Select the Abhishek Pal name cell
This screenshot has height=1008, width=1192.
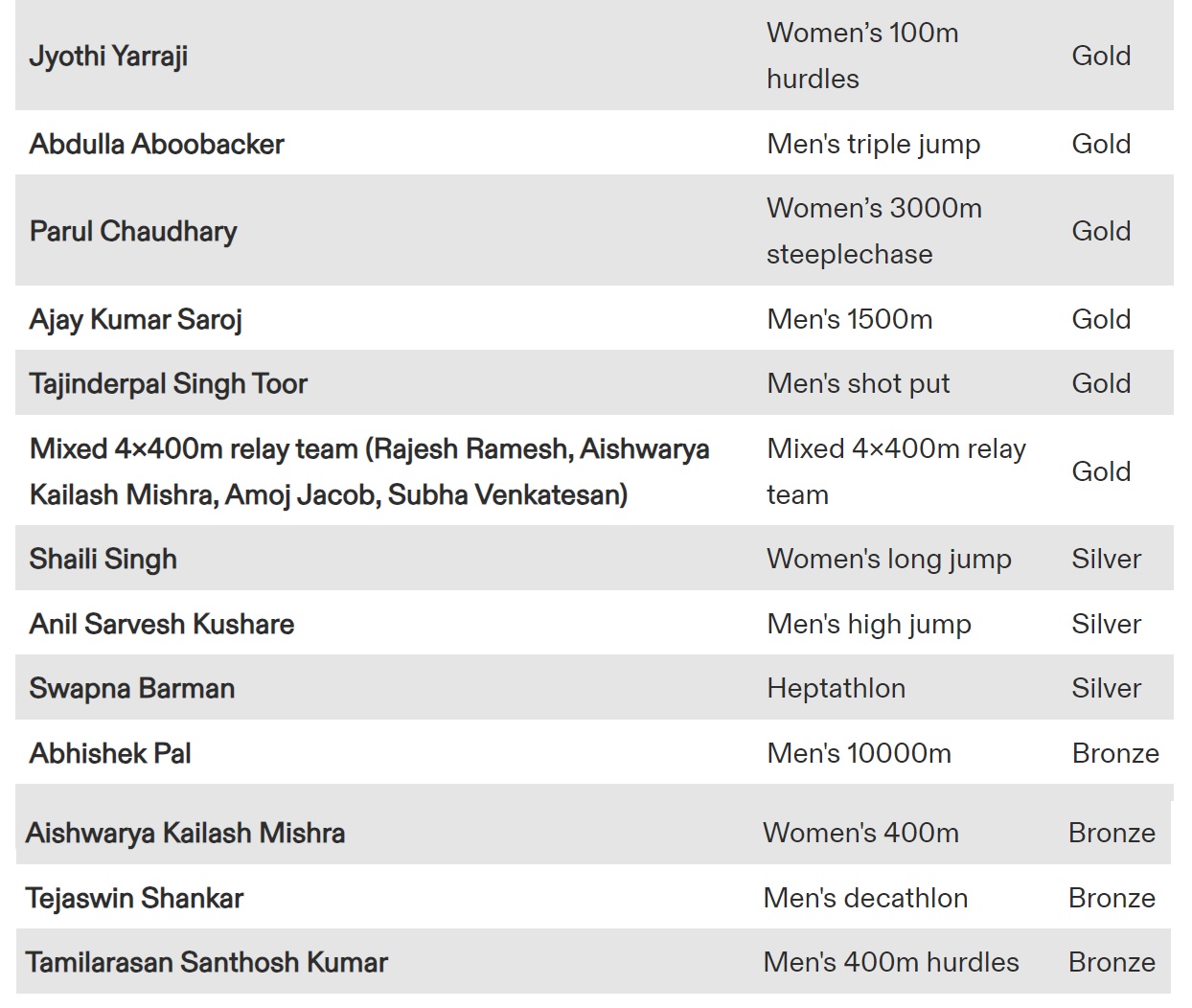pyautogui.click(x=110, y=753)
